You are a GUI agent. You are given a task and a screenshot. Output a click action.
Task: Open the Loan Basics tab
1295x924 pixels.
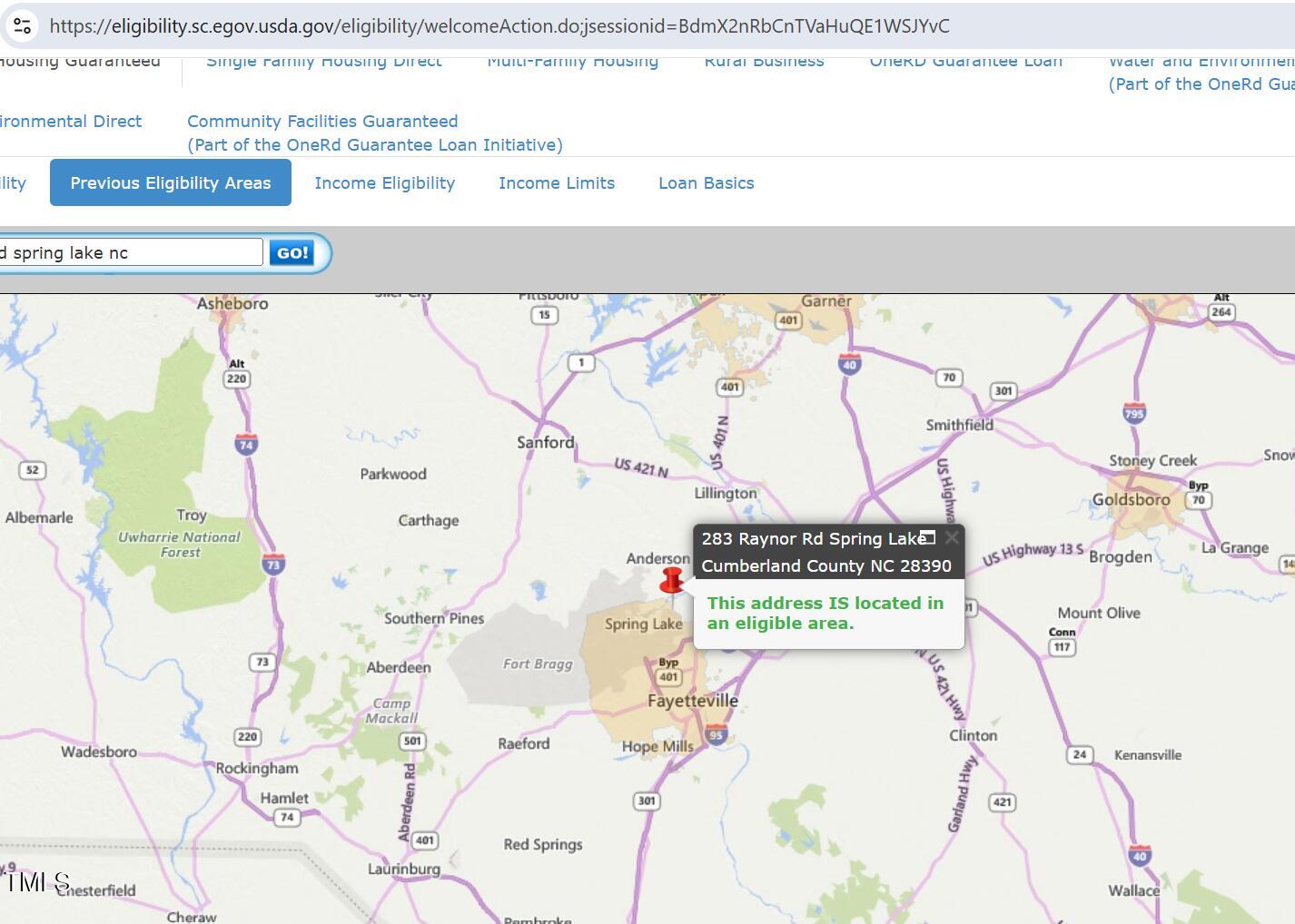tap(707, 182)
